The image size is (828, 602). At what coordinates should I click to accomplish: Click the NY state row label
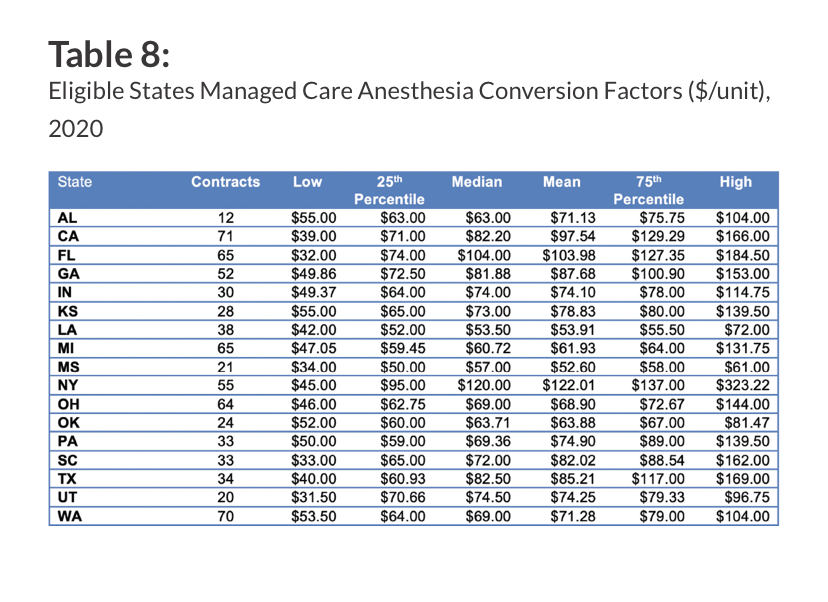(x=68, y=384)
